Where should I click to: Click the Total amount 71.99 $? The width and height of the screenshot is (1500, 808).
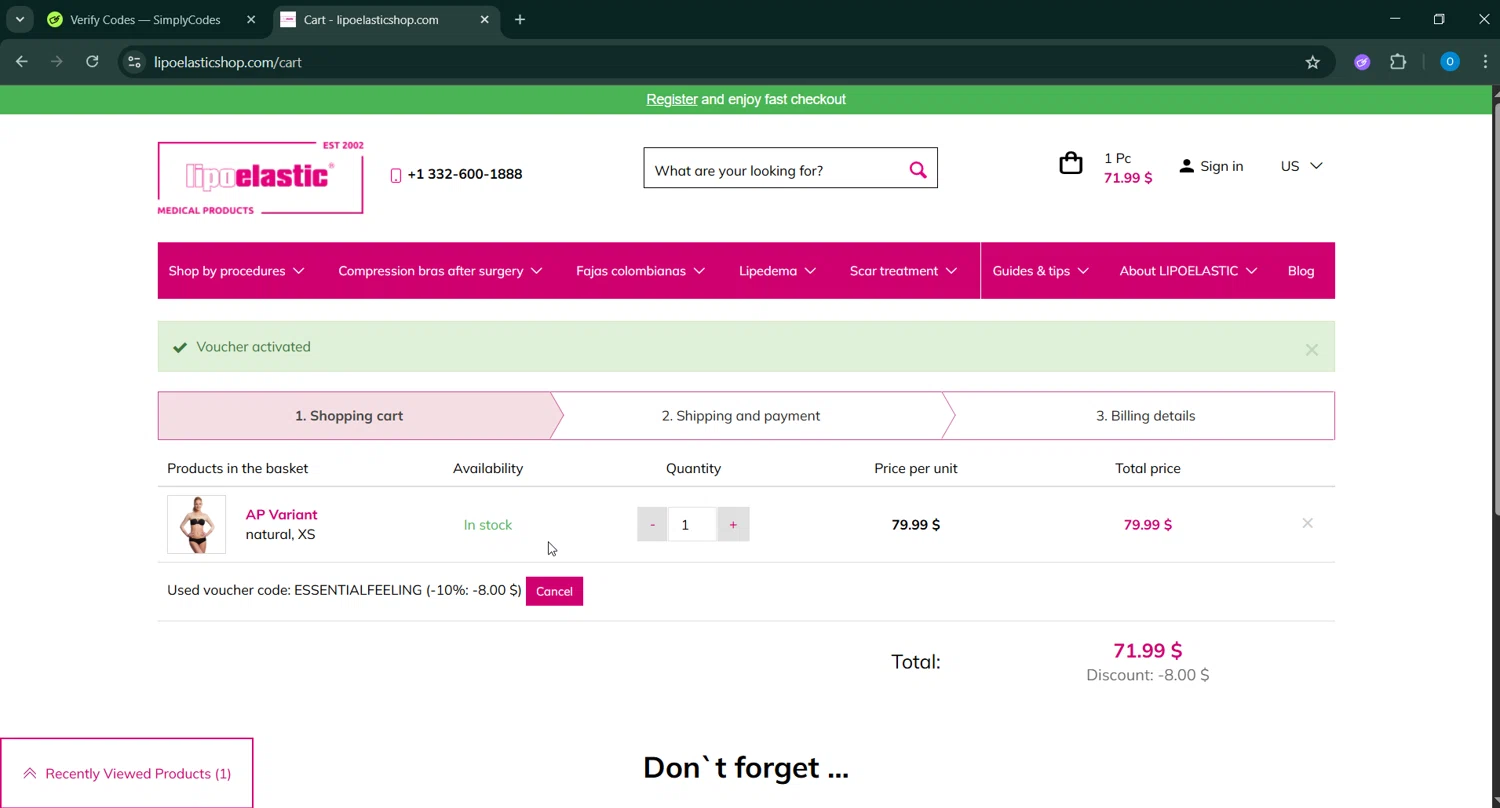coord(1148,650)
